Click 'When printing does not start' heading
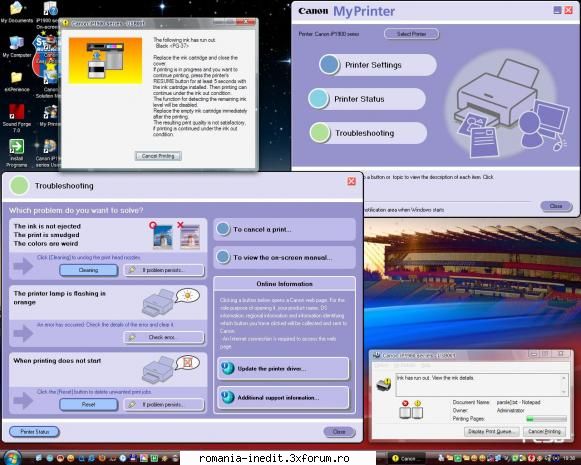This screenshot has width=581, height=465. 57,361
